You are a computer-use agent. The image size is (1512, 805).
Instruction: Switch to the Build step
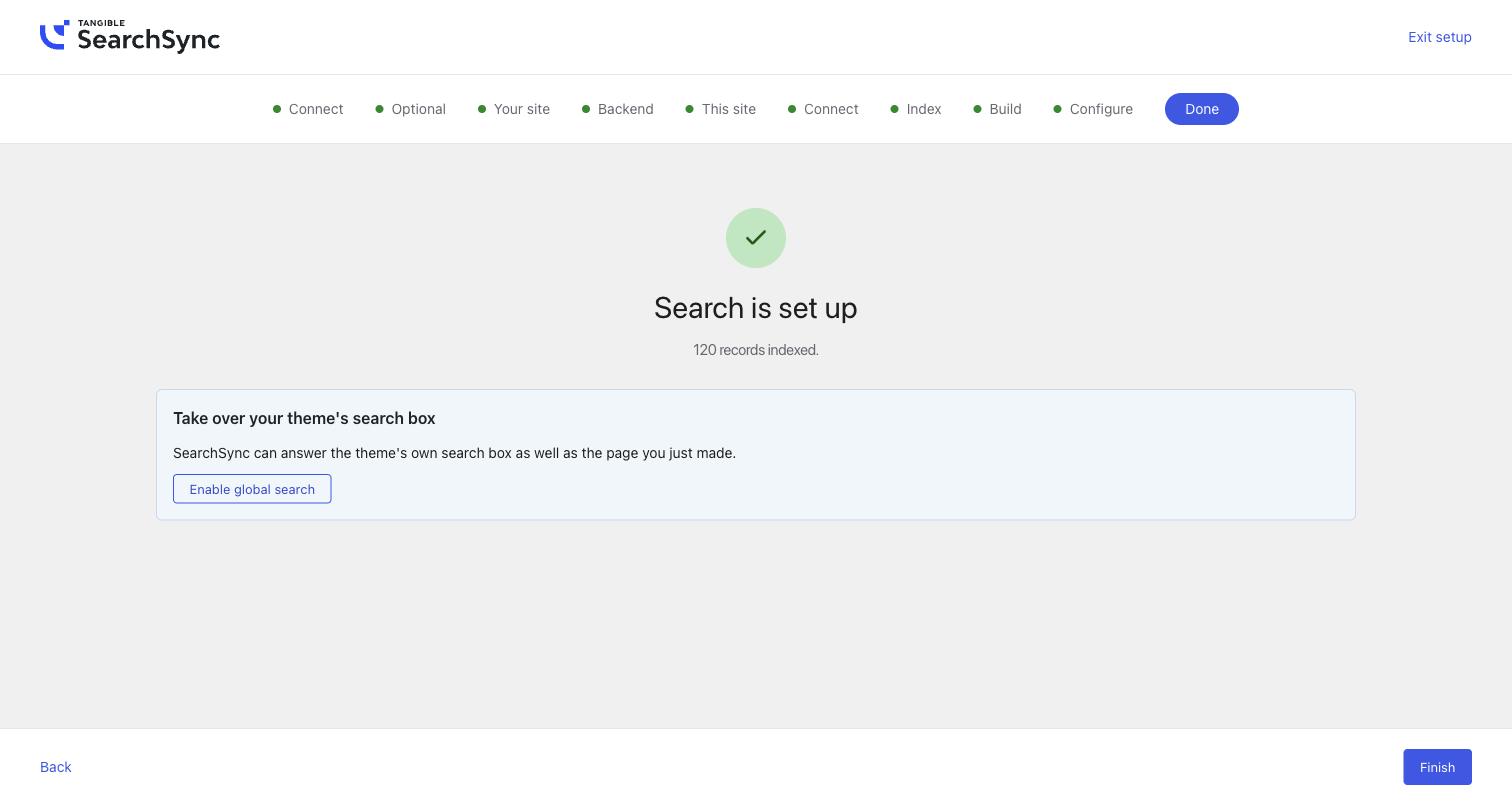(997, 109)
